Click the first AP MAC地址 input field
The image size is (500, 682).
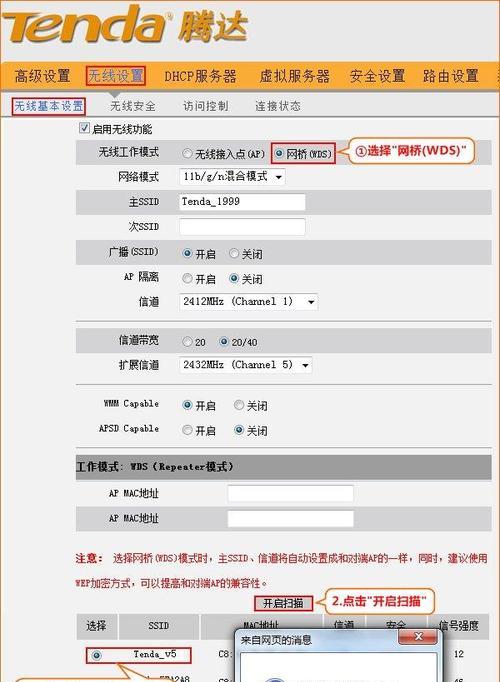click(x=290, y=494)
